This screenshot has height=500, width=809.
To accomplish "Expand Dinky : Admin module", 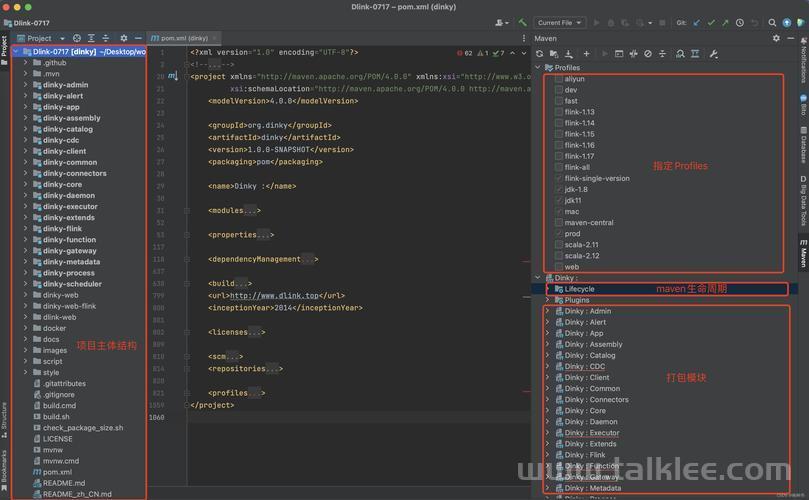I will point(547,311).
